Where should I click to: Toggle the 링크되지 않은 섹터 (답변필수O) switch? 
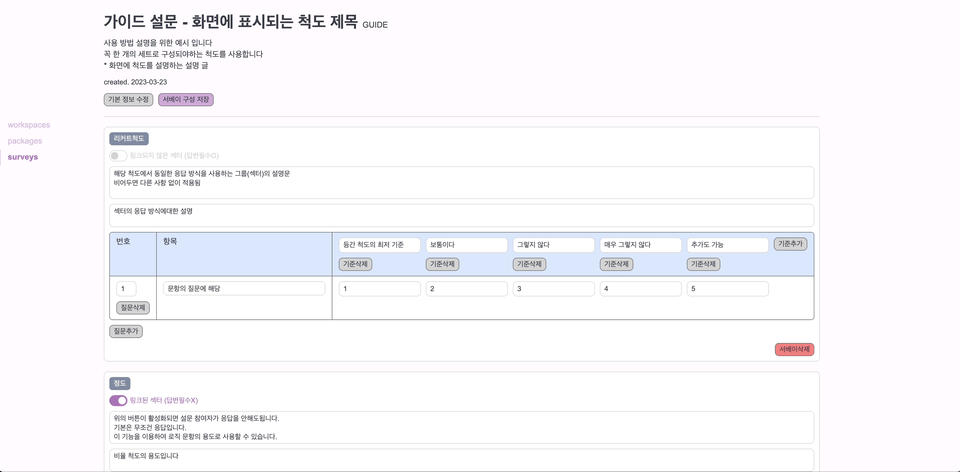[x=118, y=156]
